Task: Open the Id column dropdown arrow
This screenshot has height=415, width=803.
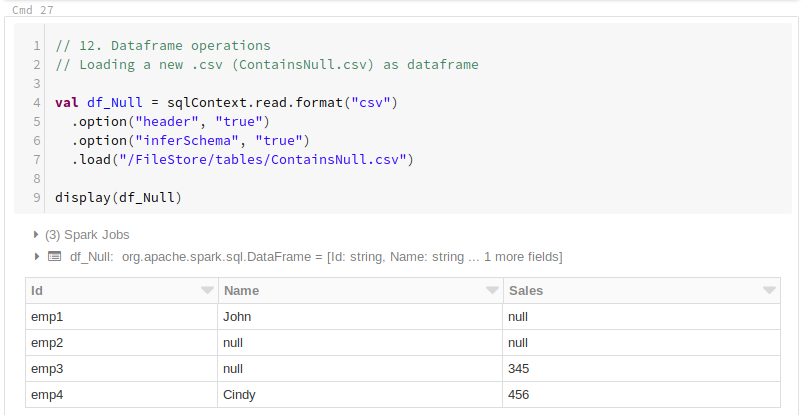Action: [x=207, y=290]
